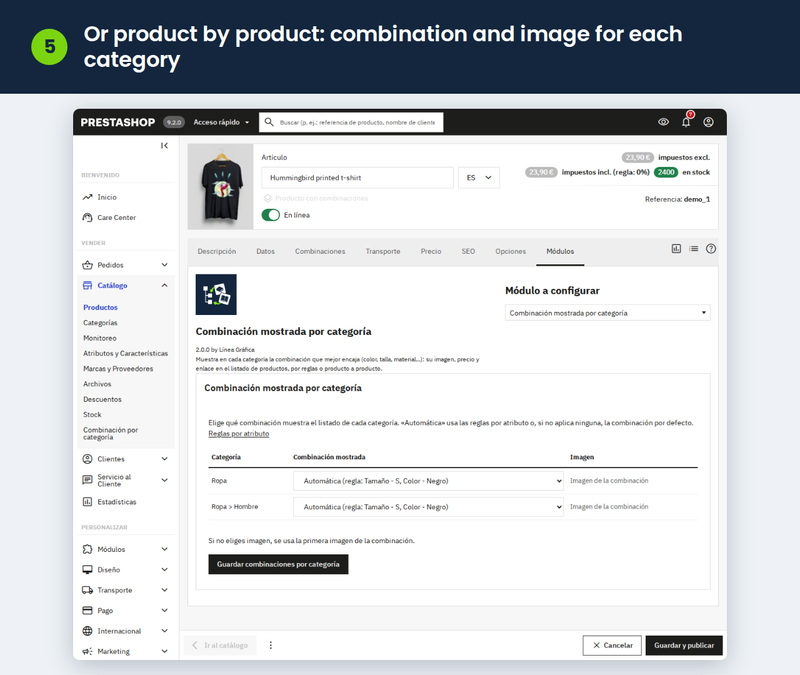Open Monitoreo sidebar link
Screen dimensions: 800x675
(99, 338)
